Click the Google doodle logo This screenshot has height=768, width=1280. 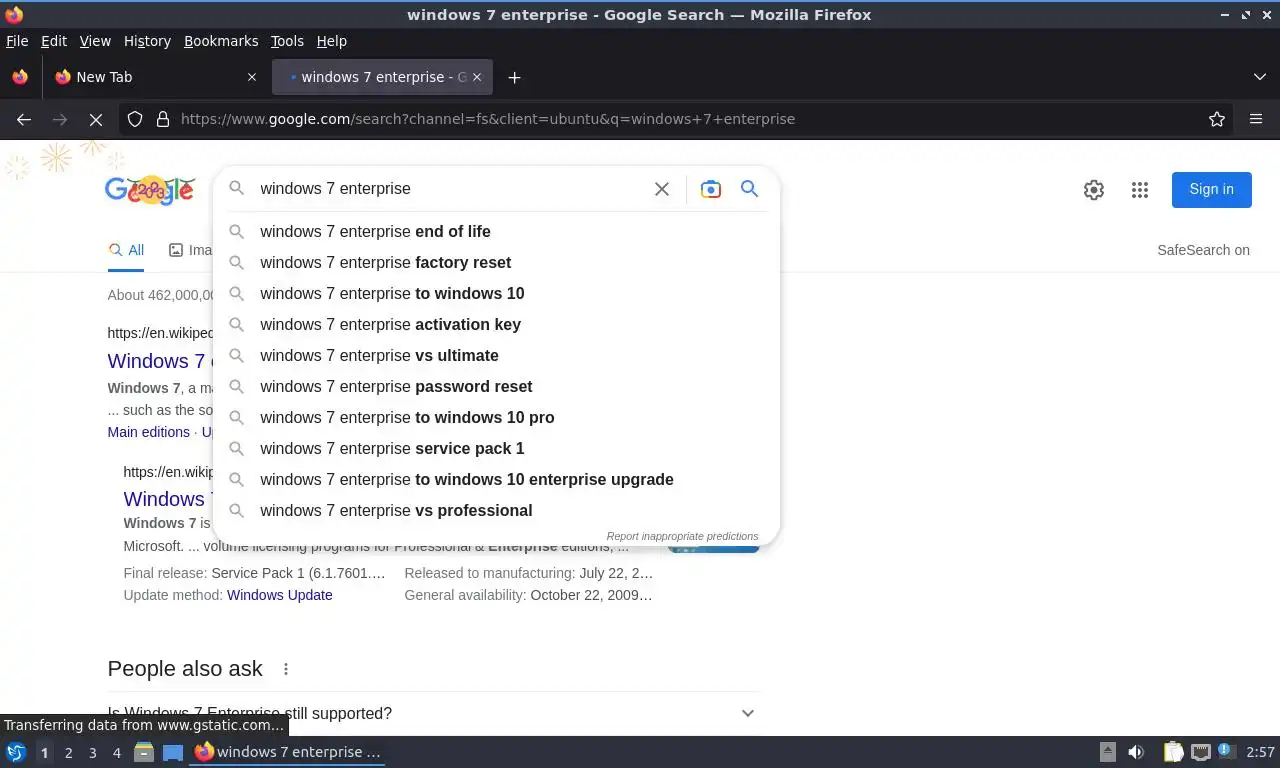[150, 189]
